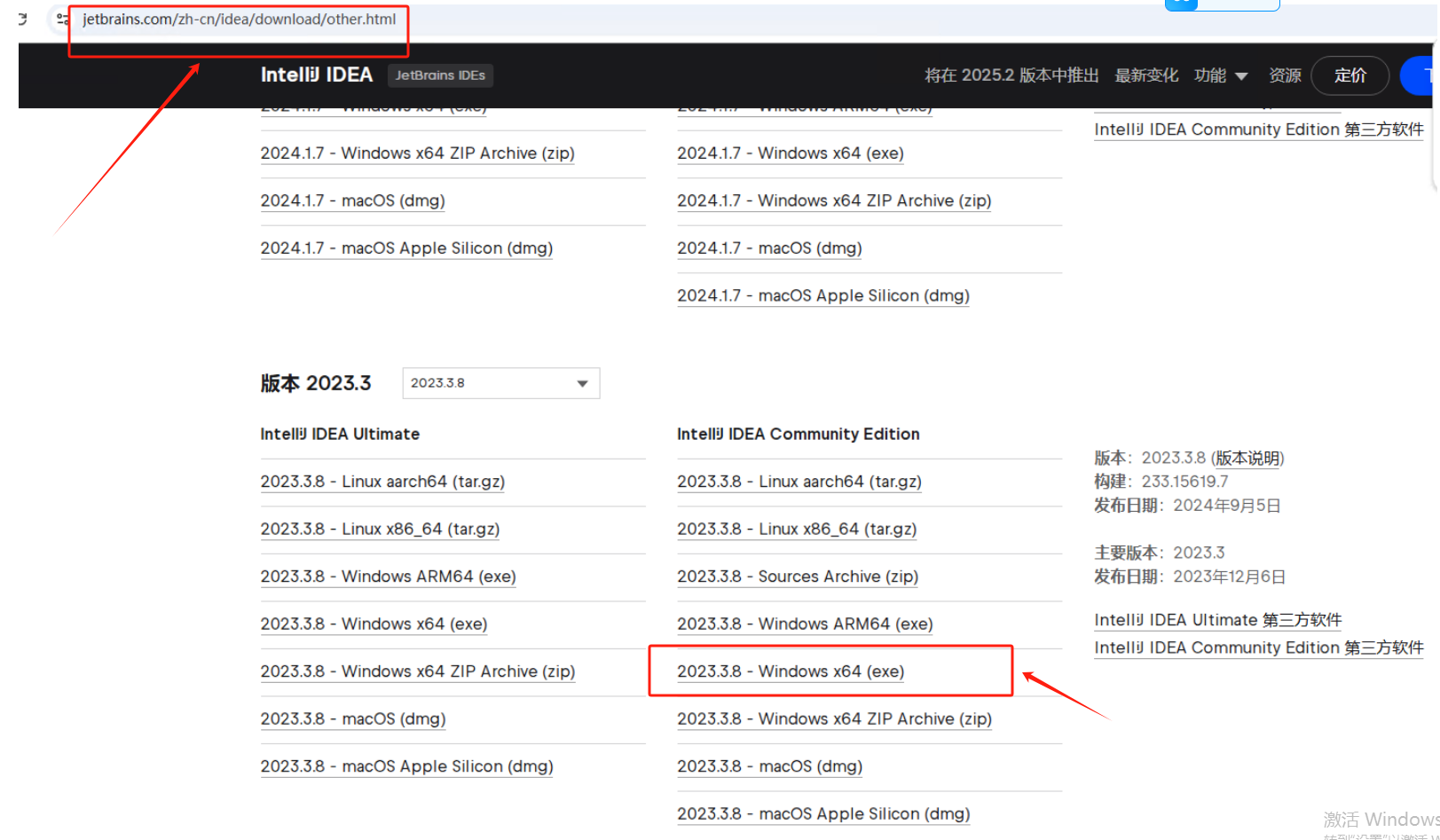Image resolution: width=1440 pixels, height=840 pixels.
Task: Click the 版本 2023.3 heading
Action: (x=316, y=383)
